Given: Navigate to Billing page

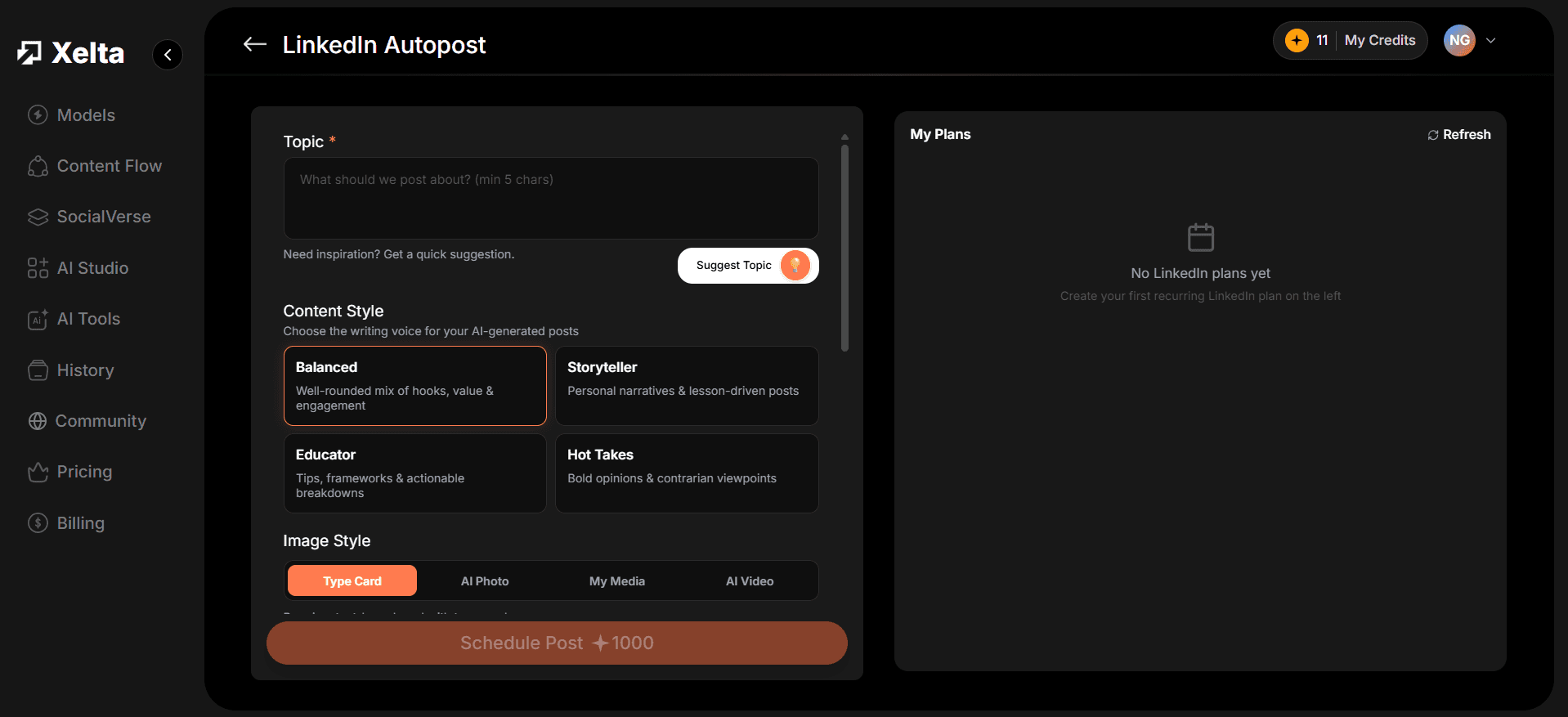Looking at the screenshot, I should 66,523.
